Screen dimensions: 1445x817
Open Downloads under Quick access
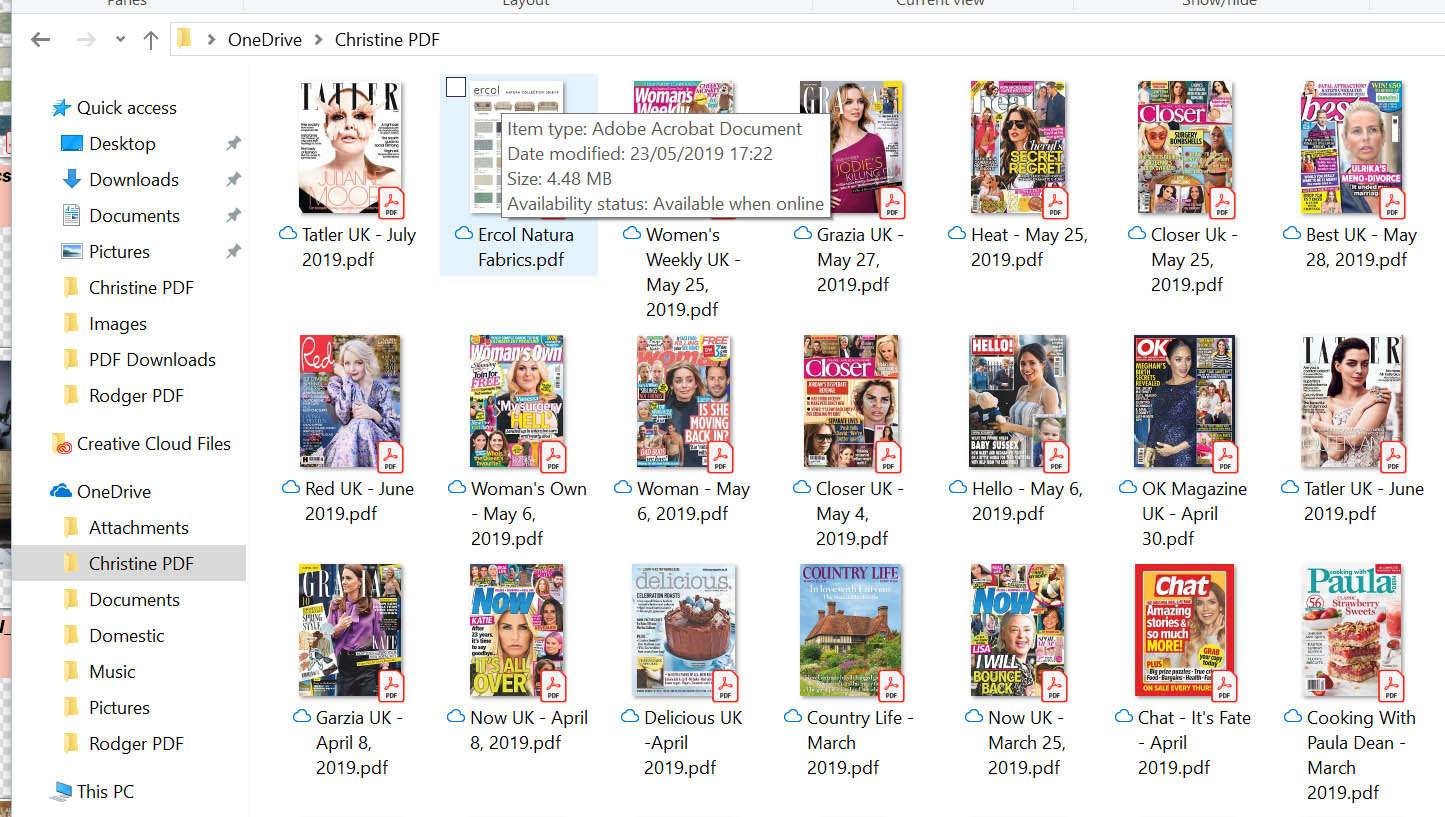pos(134,180)
